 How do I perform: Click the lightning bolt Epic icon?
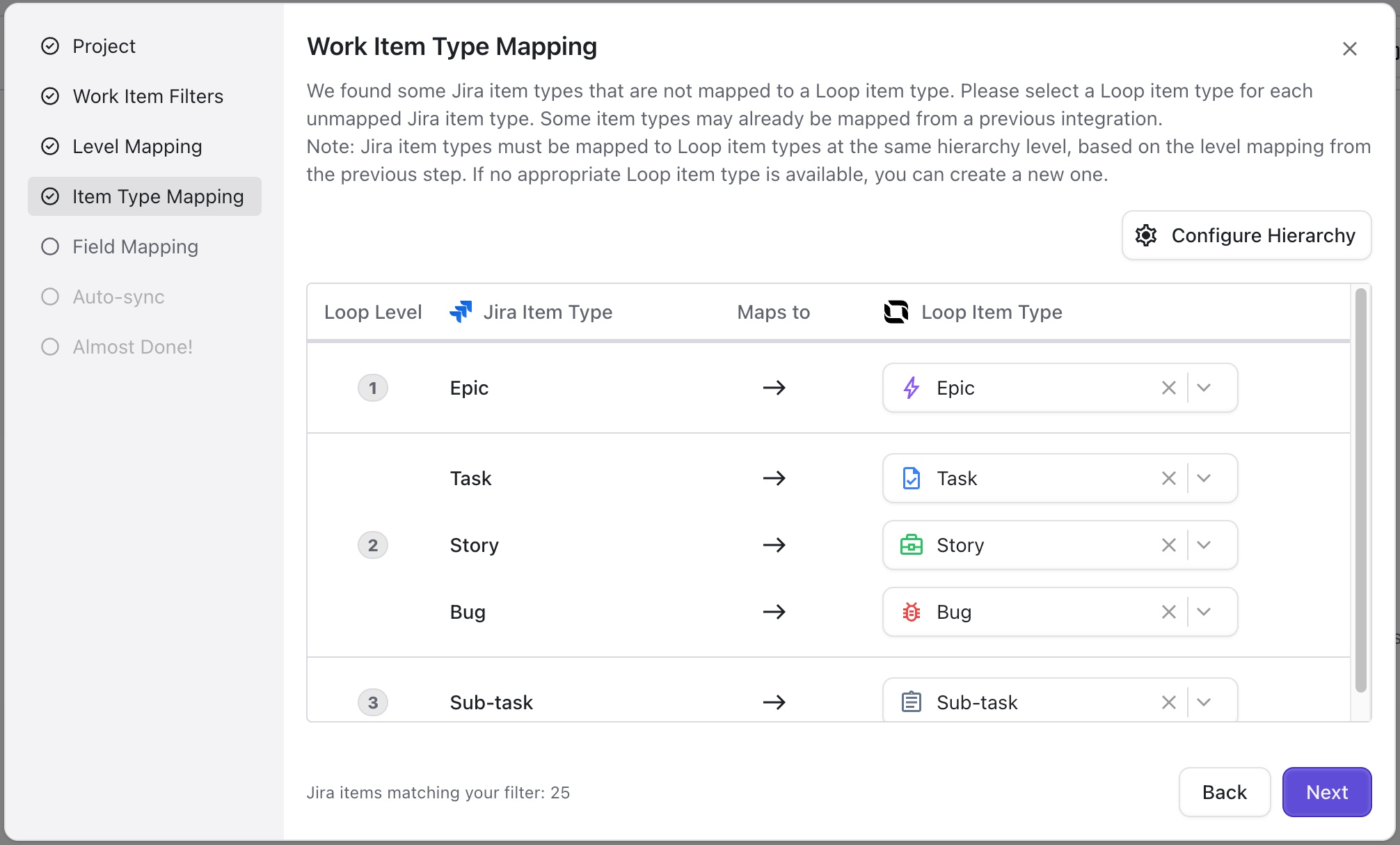pyautogui.click(x=912, y=388)
